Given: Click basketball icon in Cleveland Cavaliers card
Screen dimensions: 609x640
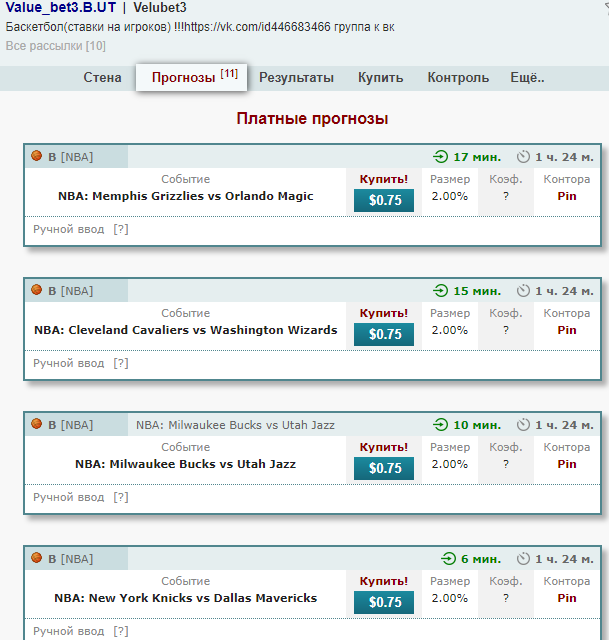Looking at the screenshot, I should click(x=37, y=289).
